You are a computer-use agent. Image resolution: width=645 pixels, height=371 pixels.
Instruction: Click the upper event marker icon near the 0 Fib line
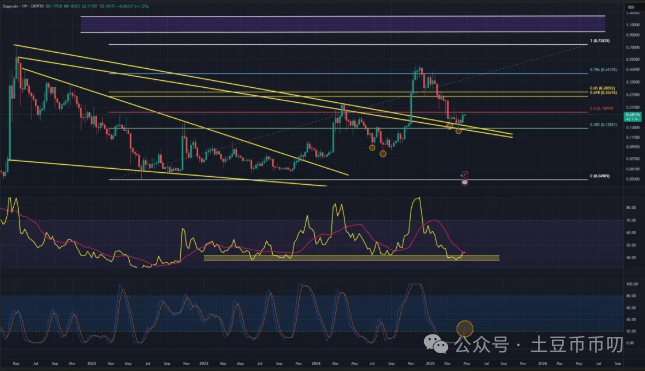pos(464,174)
